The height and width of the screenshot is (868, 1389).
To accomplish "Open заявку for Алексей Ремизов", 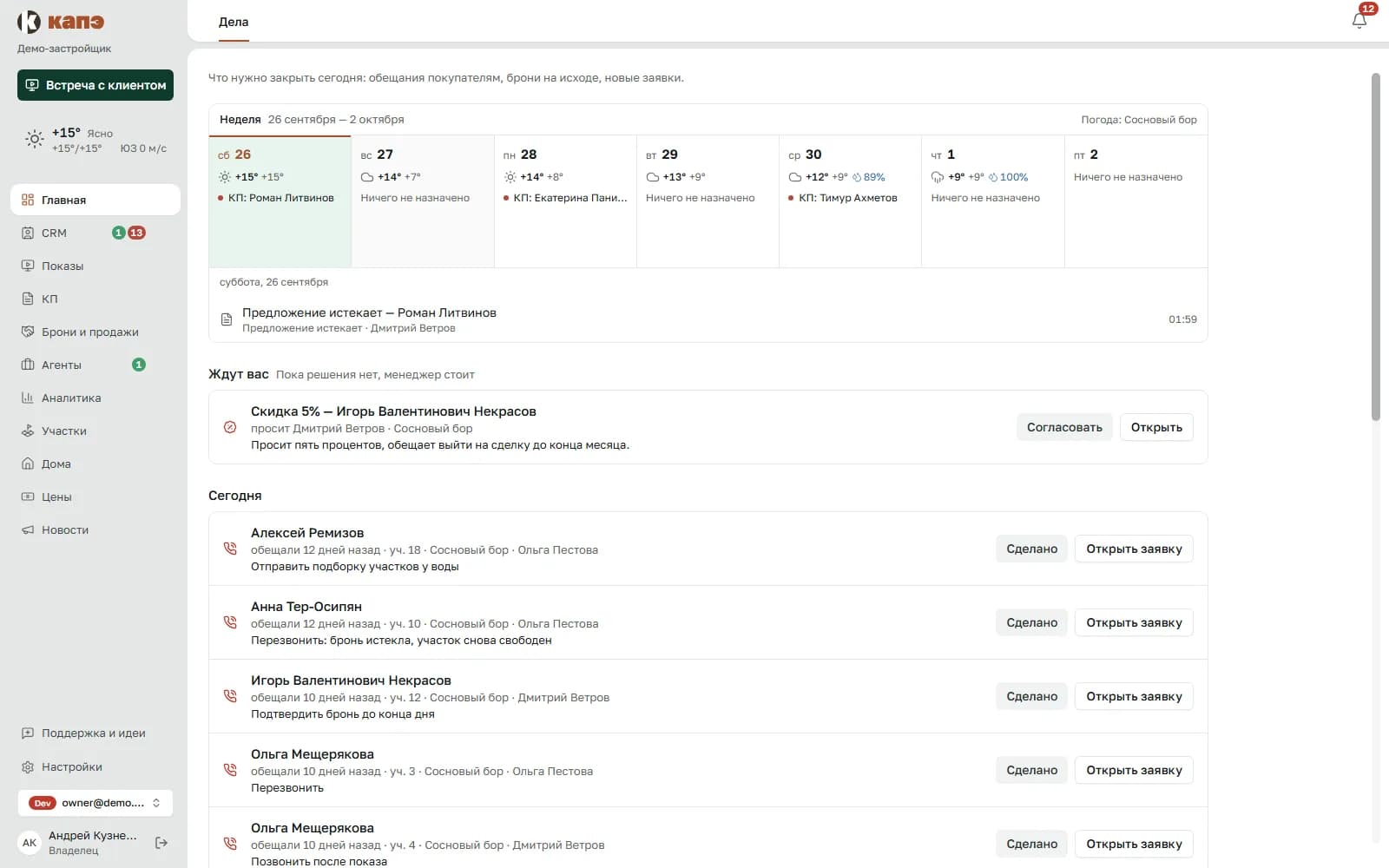I will (1134, 549).
